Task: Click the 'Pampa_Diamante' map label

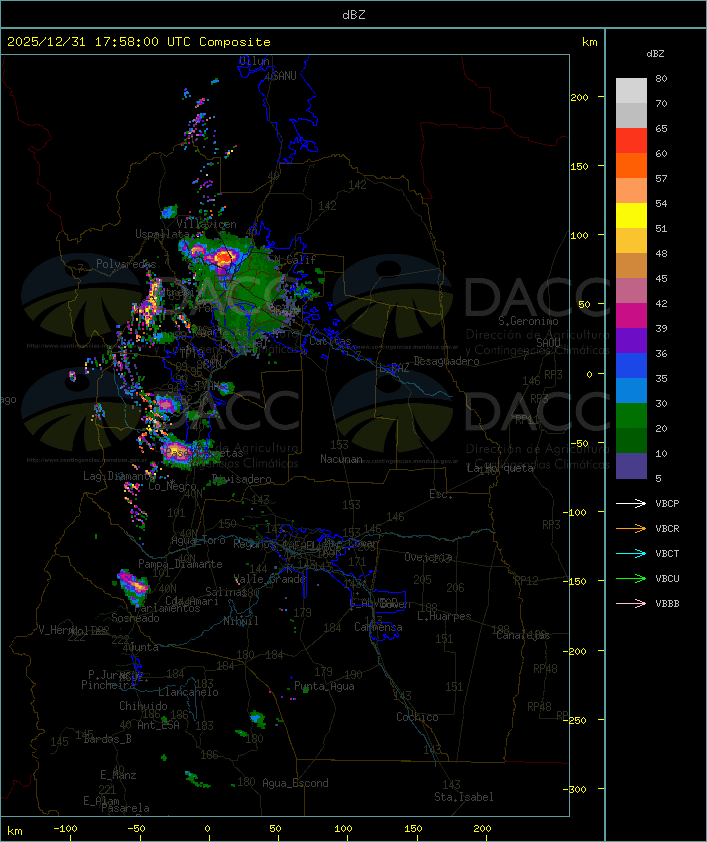Action: point(180,564)
